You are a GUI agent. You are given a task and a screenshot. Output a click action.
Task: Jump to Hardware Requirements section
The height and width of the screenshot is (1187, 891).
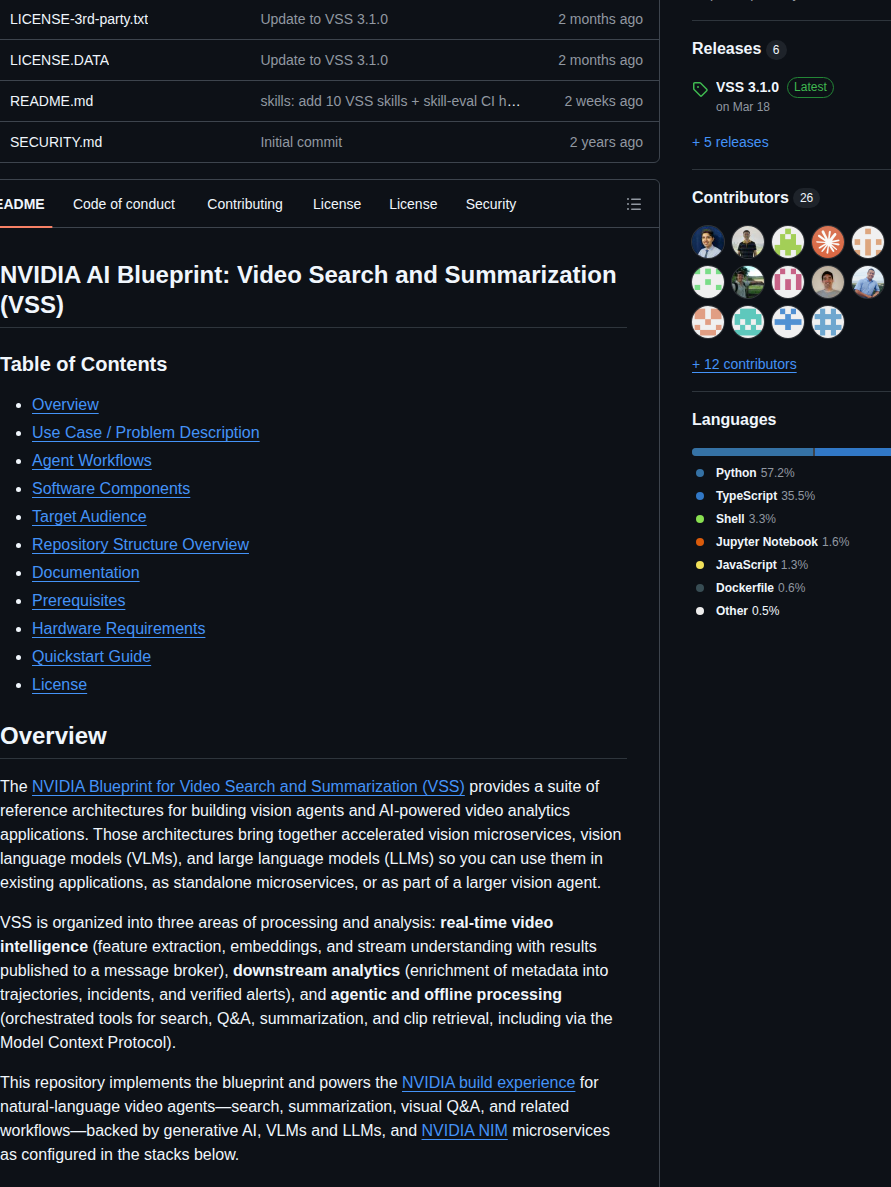118,629
